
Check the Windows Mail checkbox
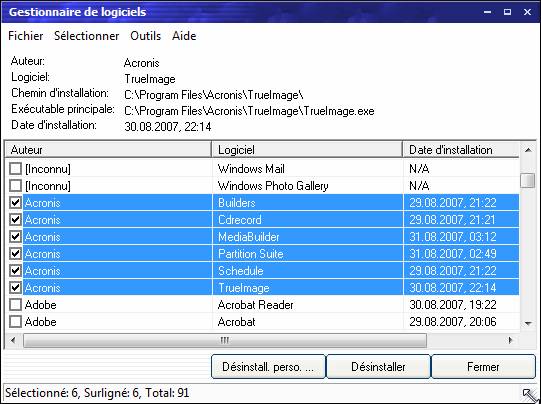(15, 169)
